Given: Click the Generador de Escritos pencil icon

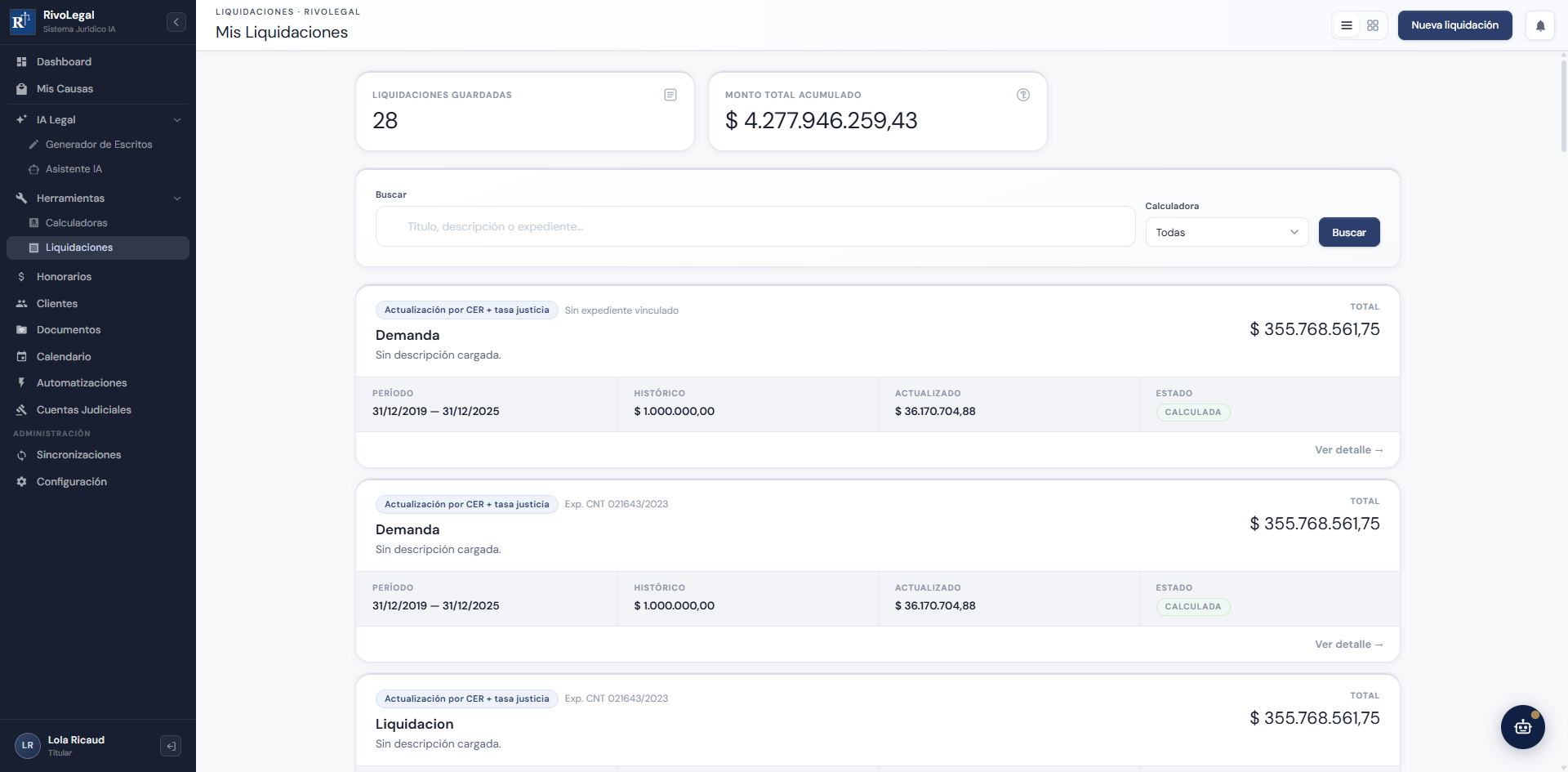Looking at the screenshot, I should 33,145.
